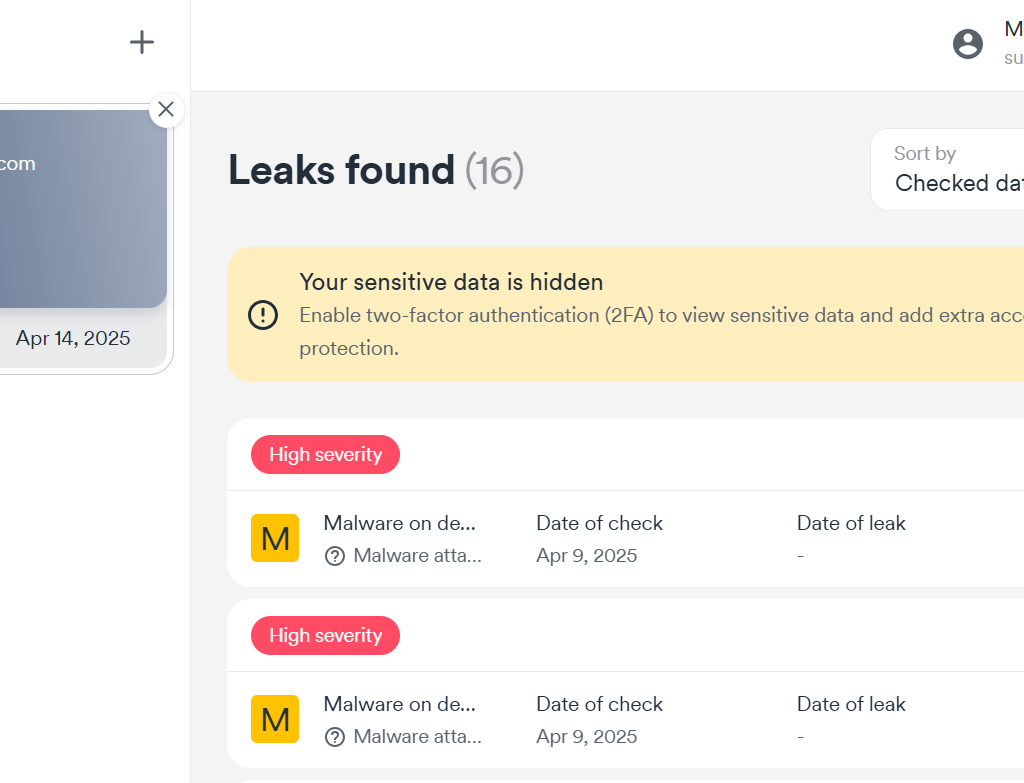Click help icon beside first Malware atta... text
The height and width of the screenshot is (783, 1024).
click(334, 556)
